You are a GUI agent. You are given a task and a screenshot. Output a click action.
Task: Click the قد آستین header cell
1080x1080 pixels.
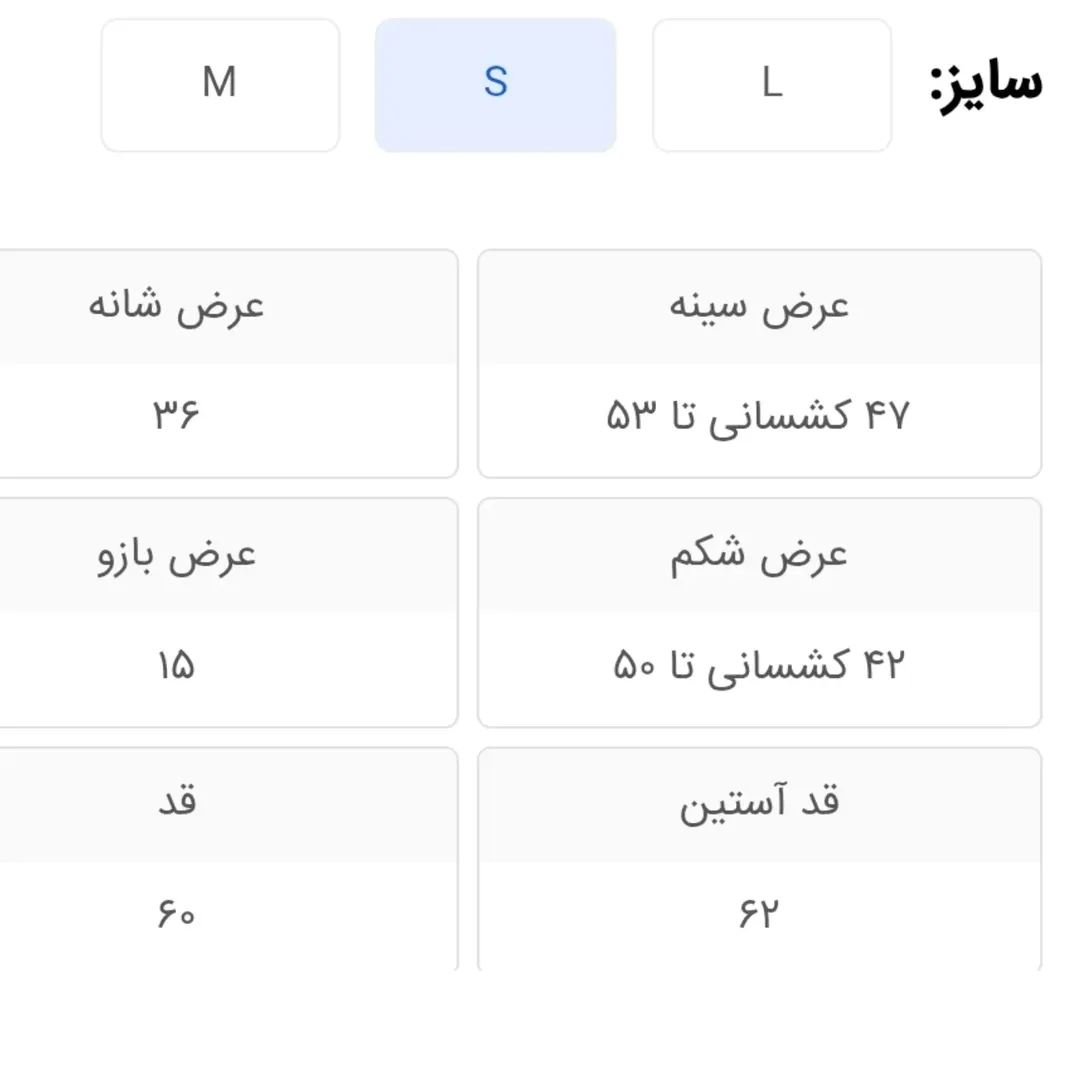tap(759, 805)
